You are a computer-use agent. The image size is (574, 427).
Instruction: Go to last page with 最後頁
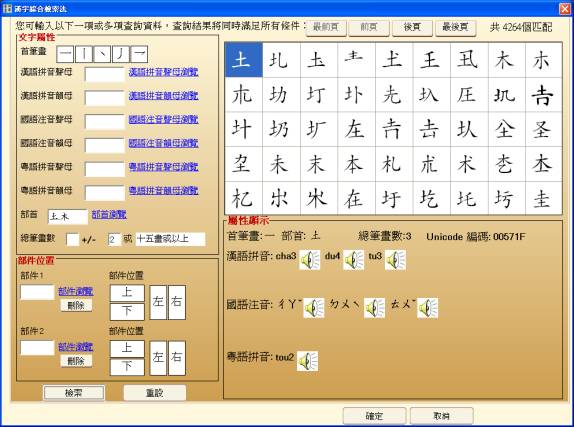click(455, 27)
